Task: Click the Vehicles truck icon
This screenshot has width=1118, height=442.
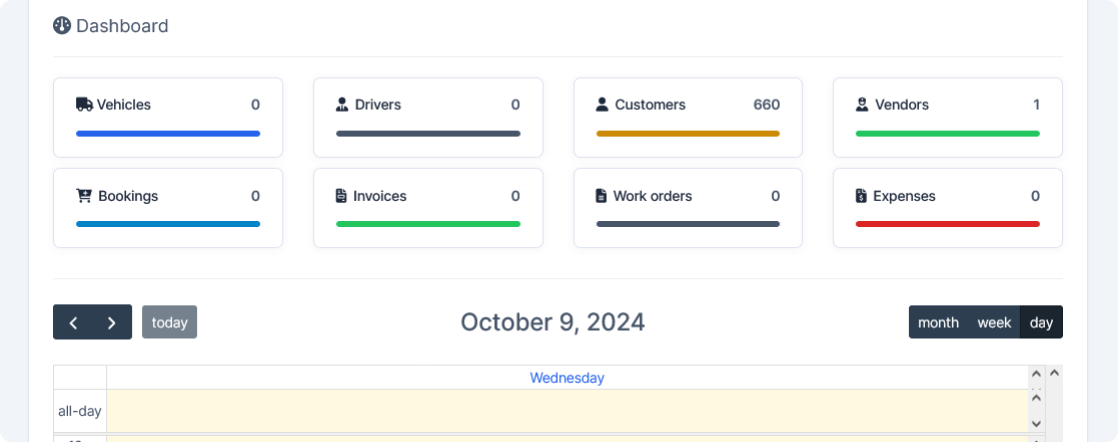Action: (84, 104)
